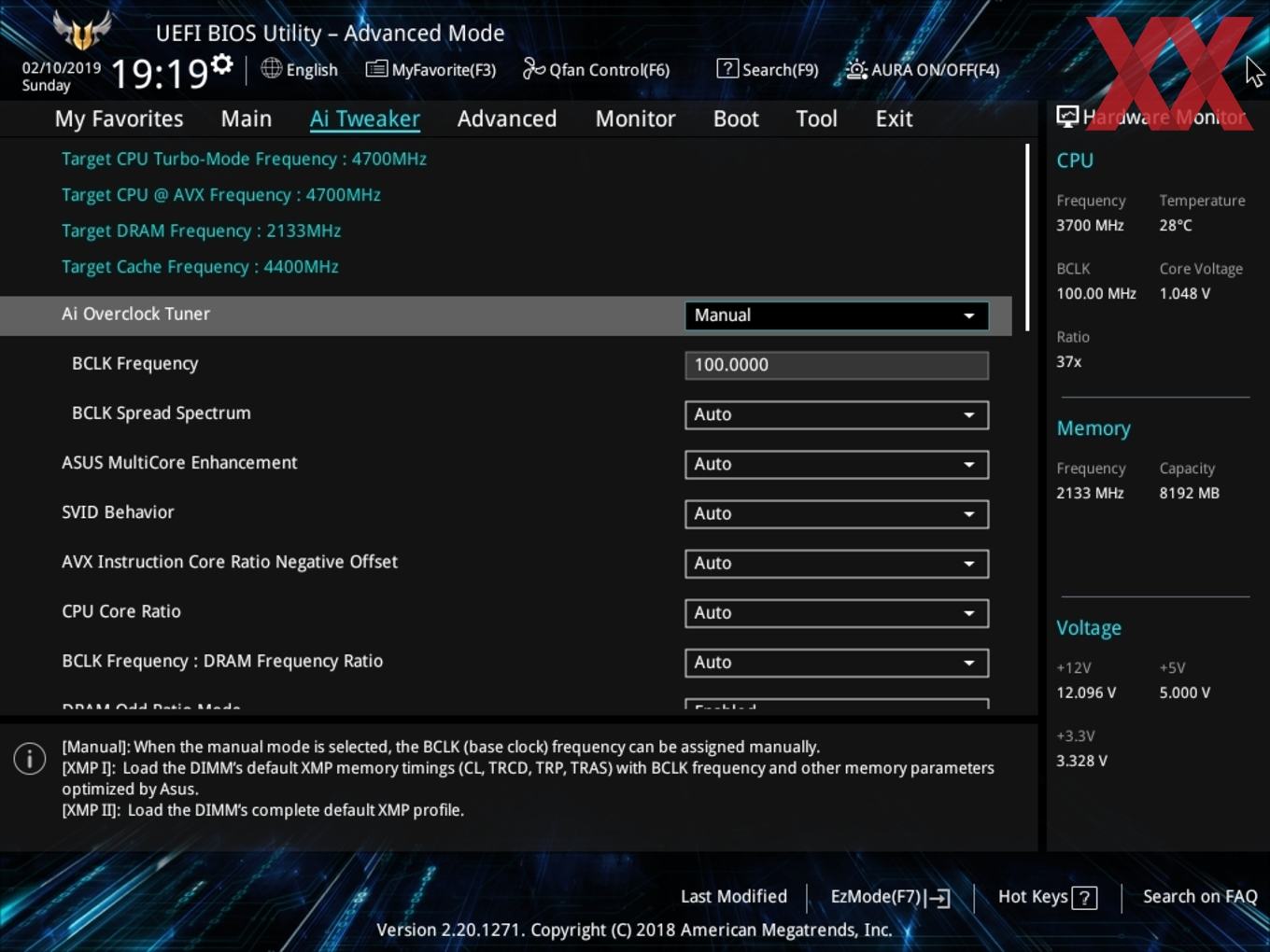
Task: Open BCLK Frequency : DRAM Frequency Ratio dropdown
Action: (836, 662)
